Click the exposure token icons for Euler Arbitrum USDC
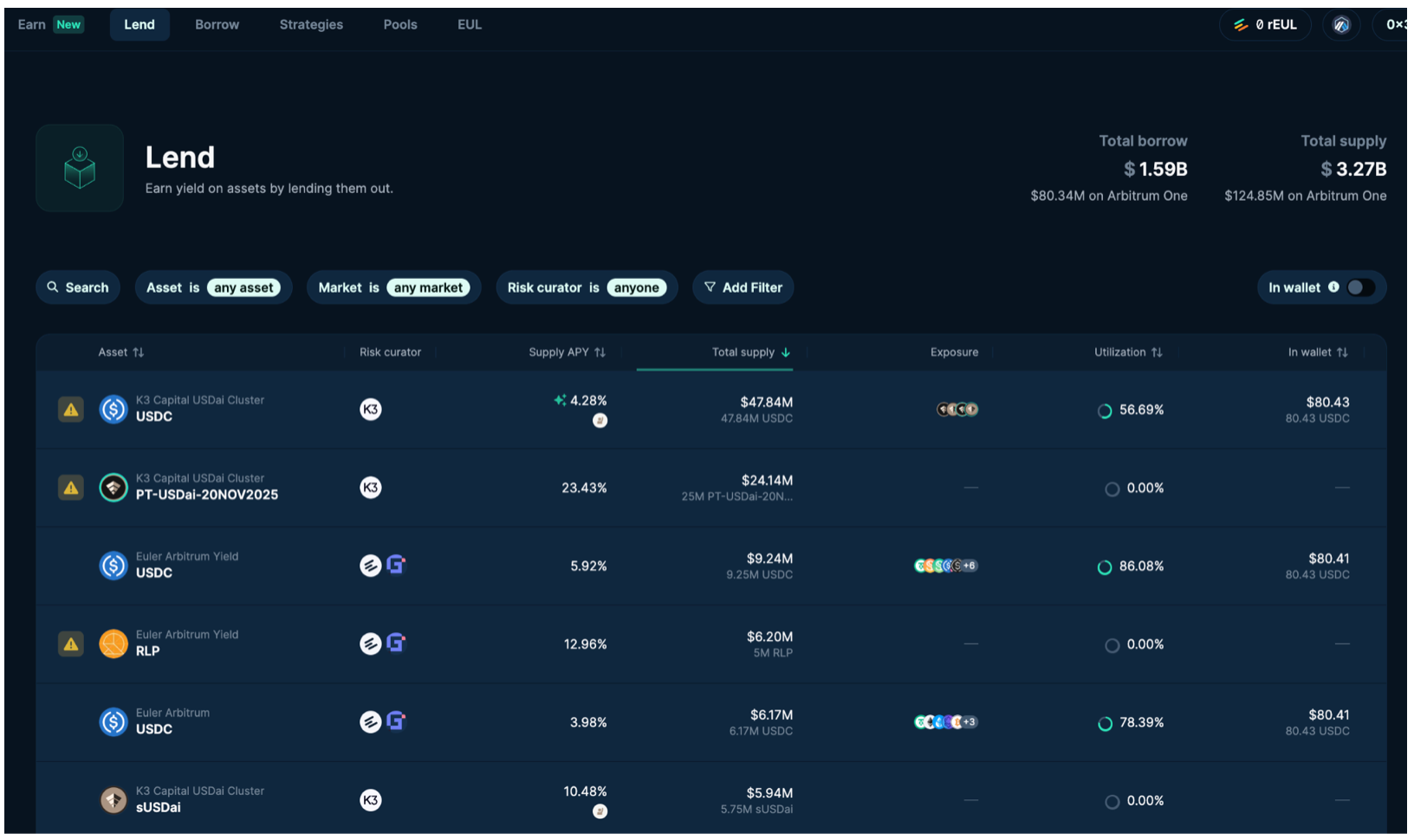Screen dimensions: 1414x840 [945, 722]
